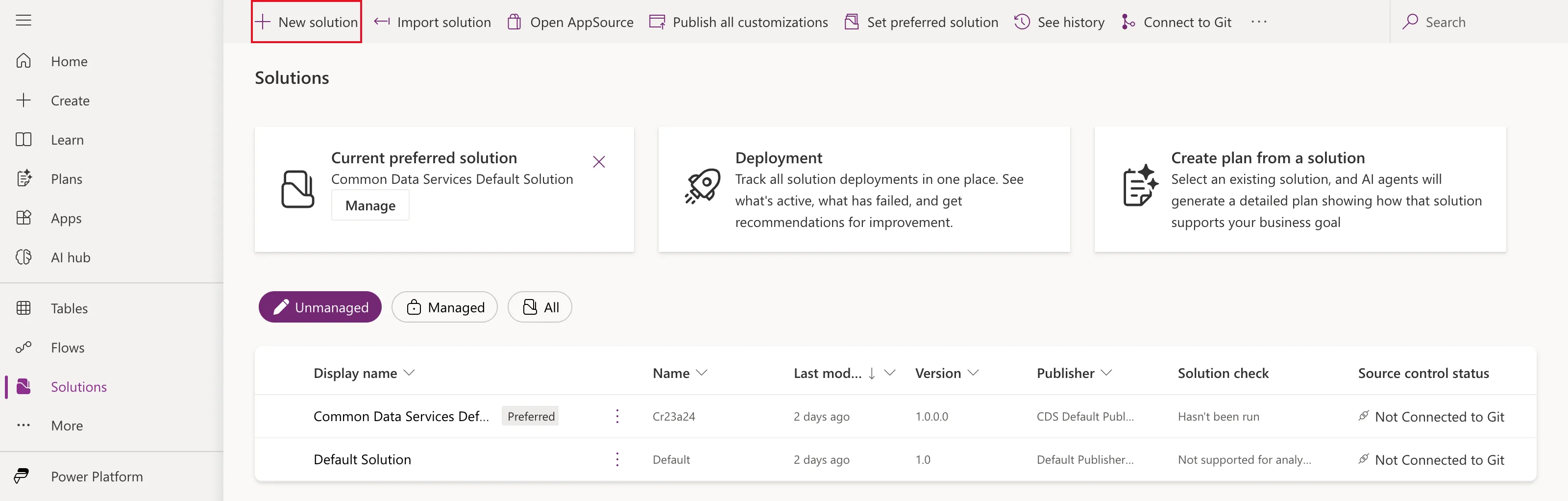
Task: Open more actions for Default Solution row
Action: [617, 460]
